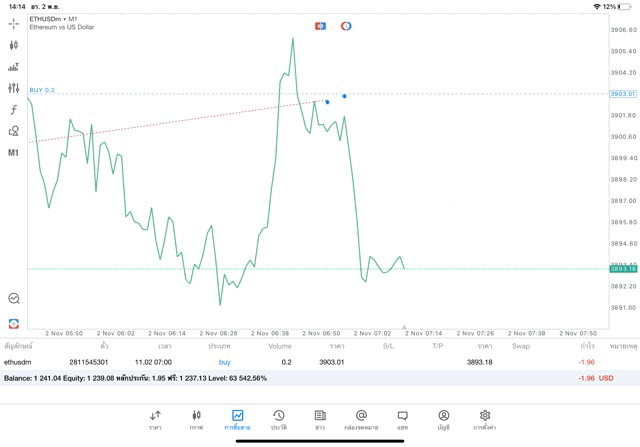Select the crosshair cursor tool
Viewport: 640px width, 447px height.
[x=14, y=24]
